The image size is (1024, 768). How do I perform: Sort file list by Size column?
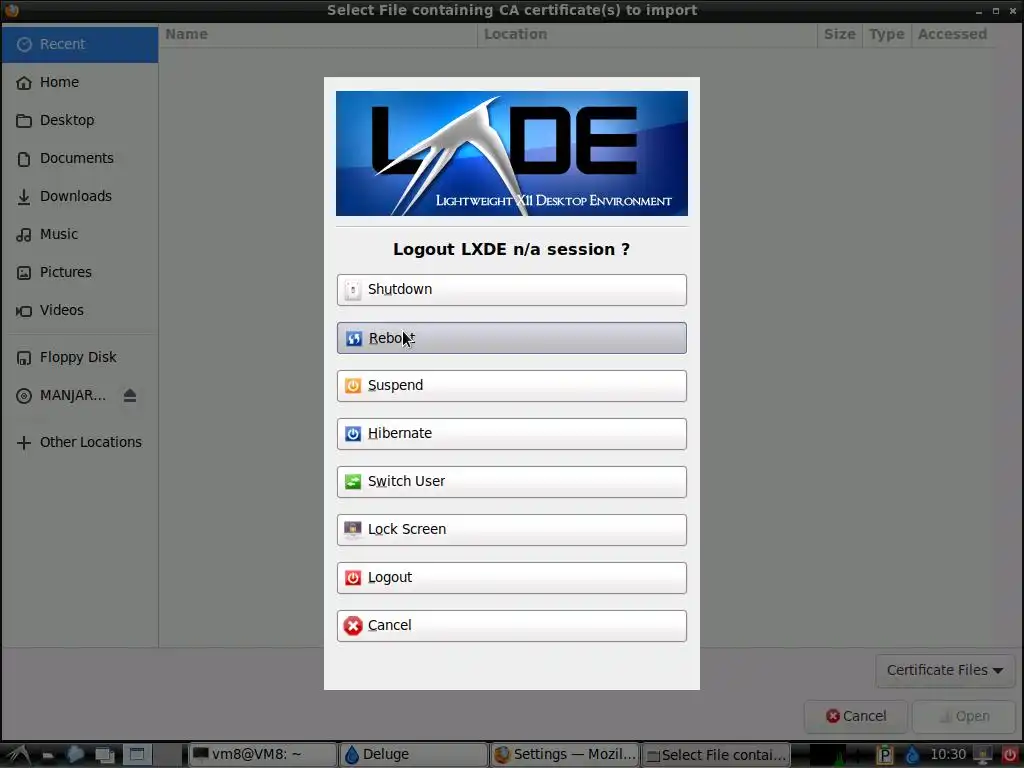pos(840,34)
